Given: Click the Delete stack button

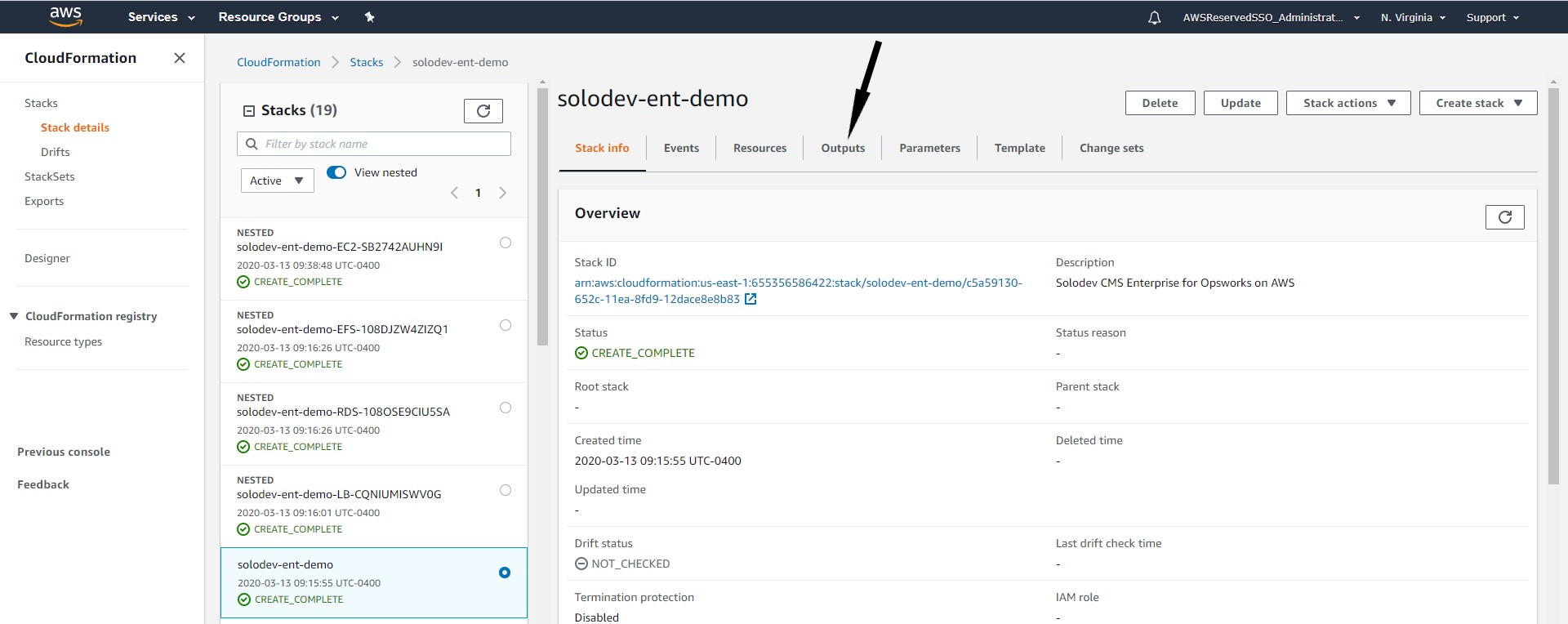Looking at the screenshot, I should 1160,103.
